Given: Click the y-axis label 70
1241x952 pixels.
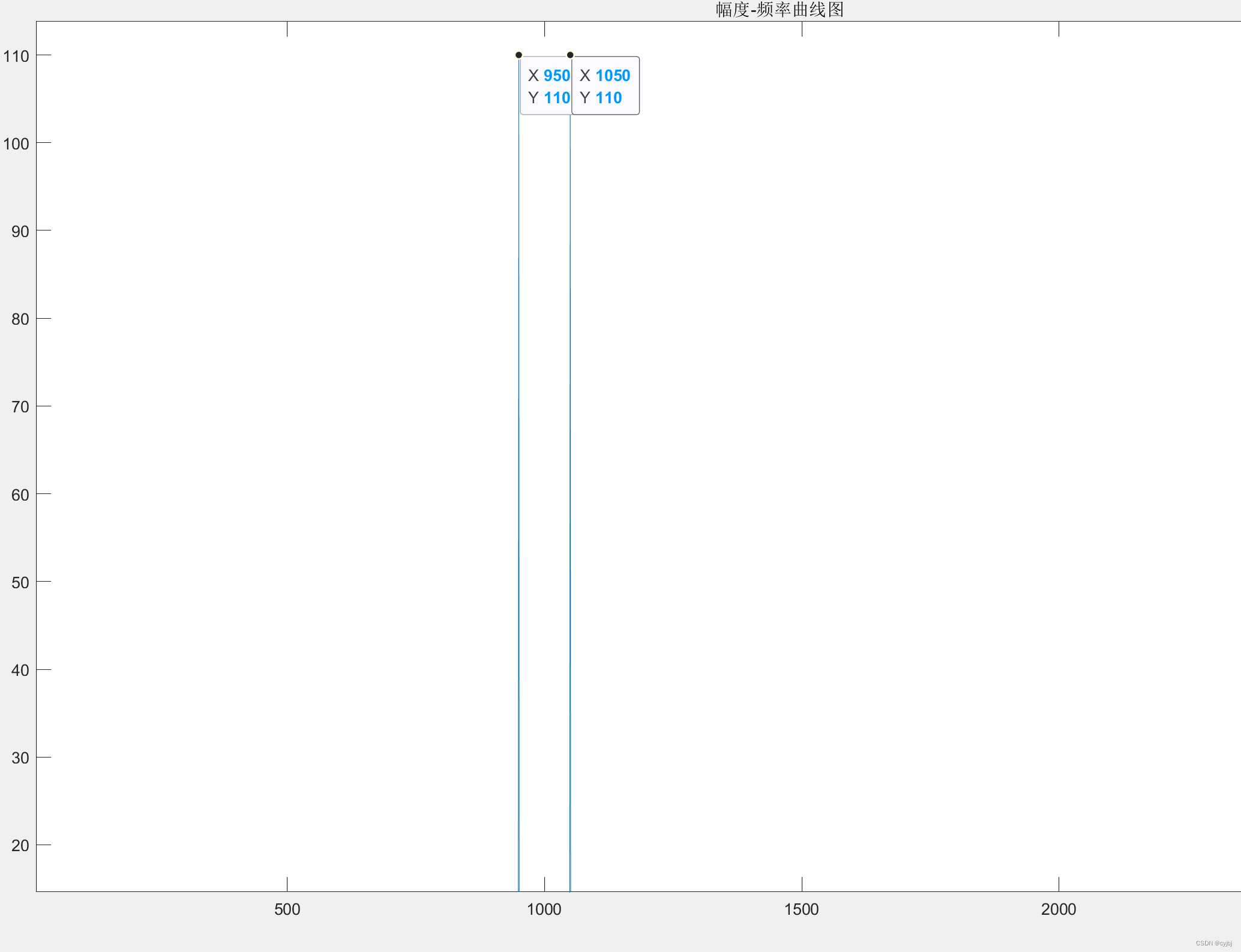Looking at the screenshot, I should [20, 407].
